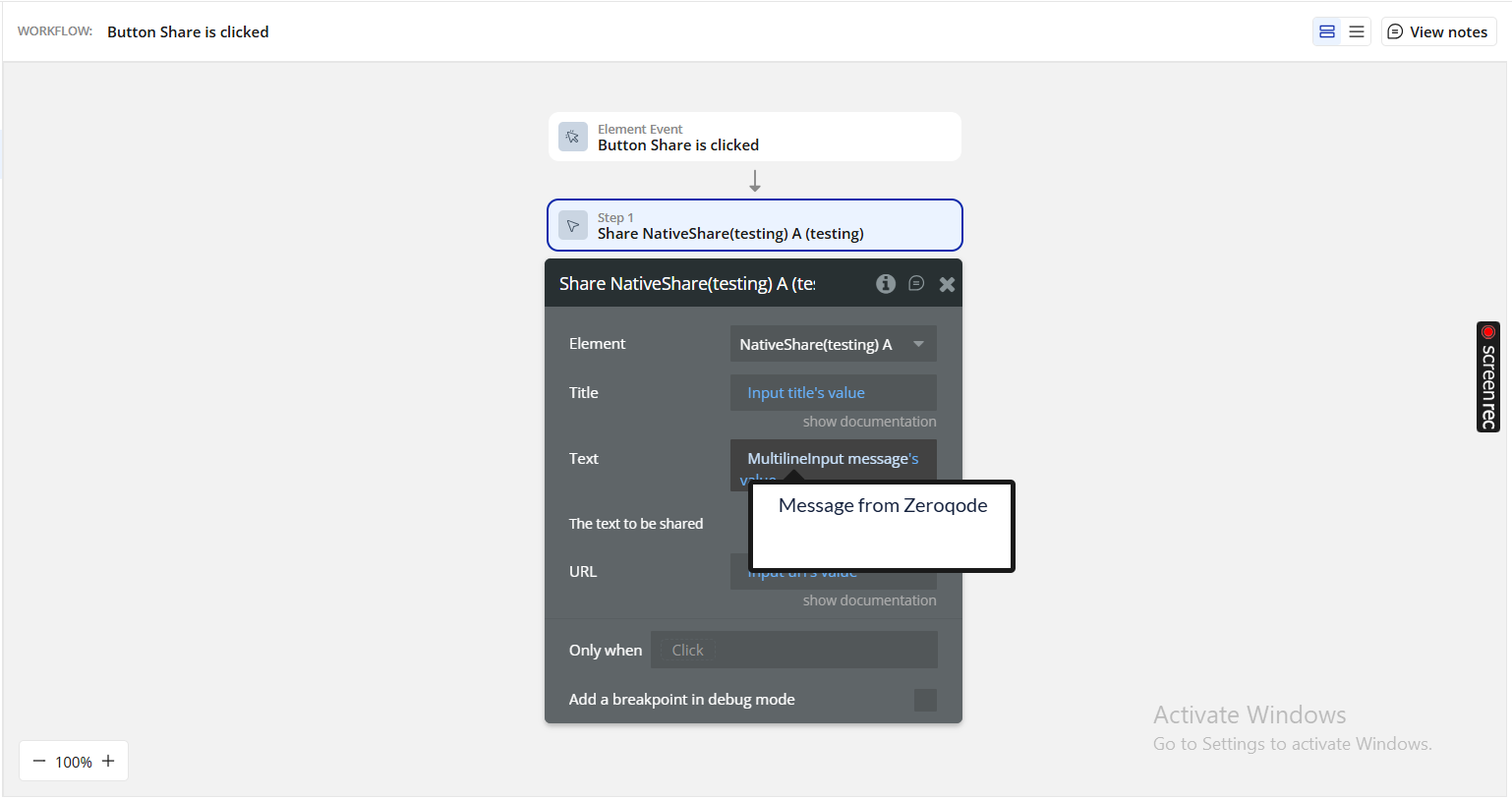Switch to the card layout view icon
Viewport: 1512px width, 799px height.
click(1327, 31)
